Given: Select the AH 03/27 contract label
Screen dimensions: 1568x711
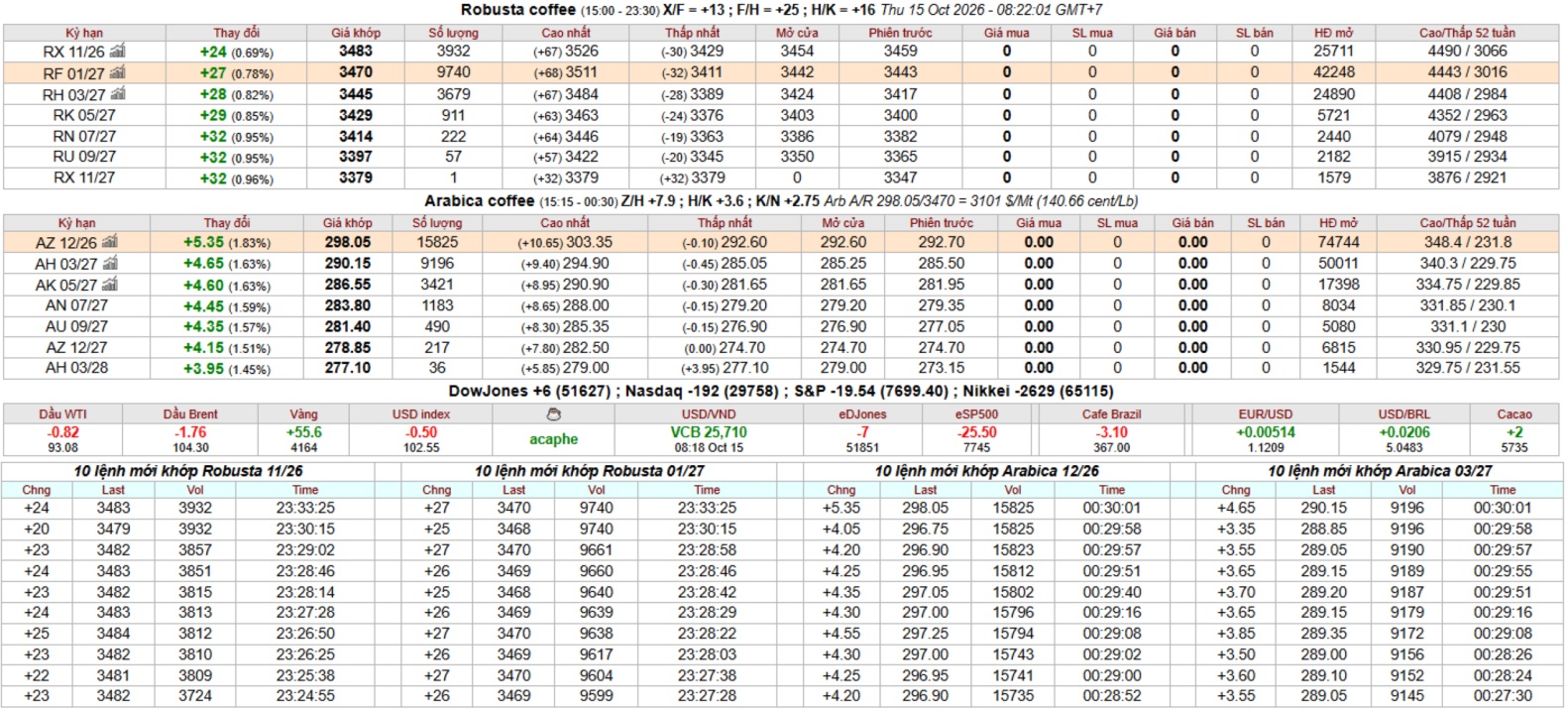Looking at the screenshot, I should (x=66, y=264).
